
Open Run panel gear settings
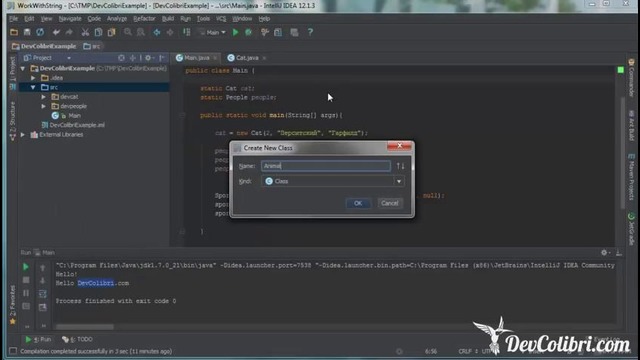pyautogui.click(x=604, y=253)
